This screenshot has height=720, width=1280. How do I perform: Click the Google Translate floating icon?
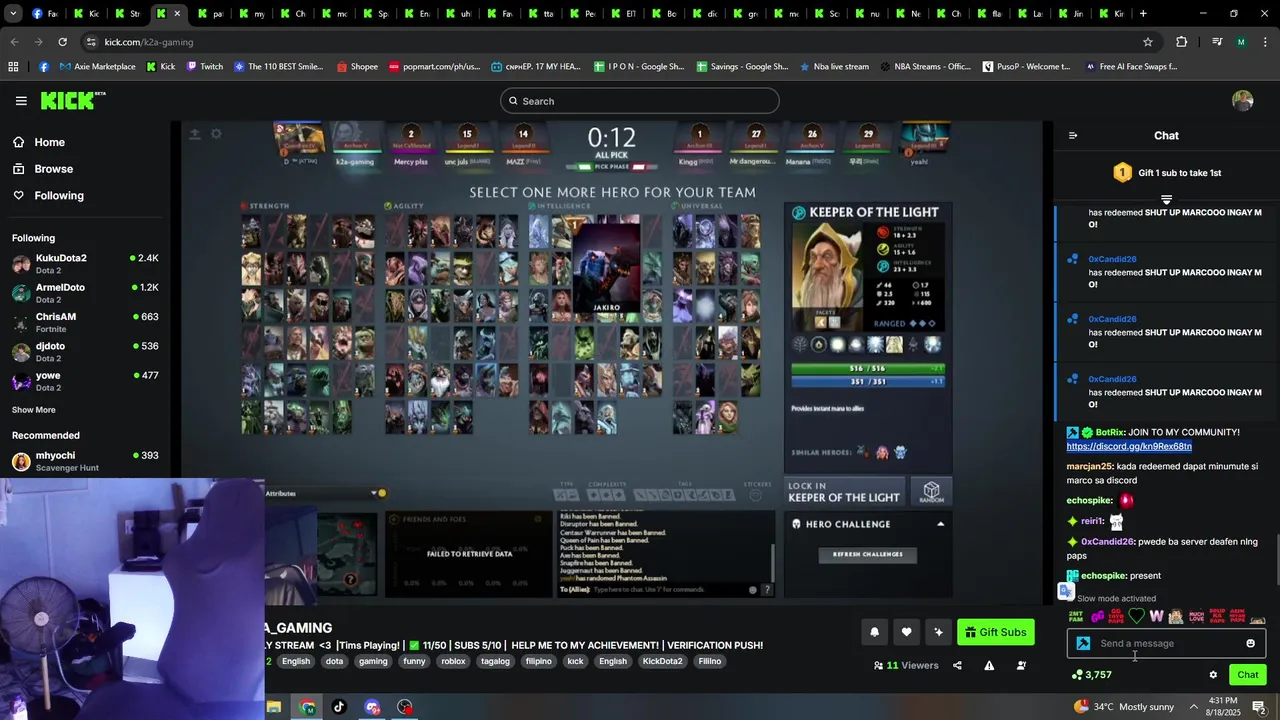tap(1066, 591)
